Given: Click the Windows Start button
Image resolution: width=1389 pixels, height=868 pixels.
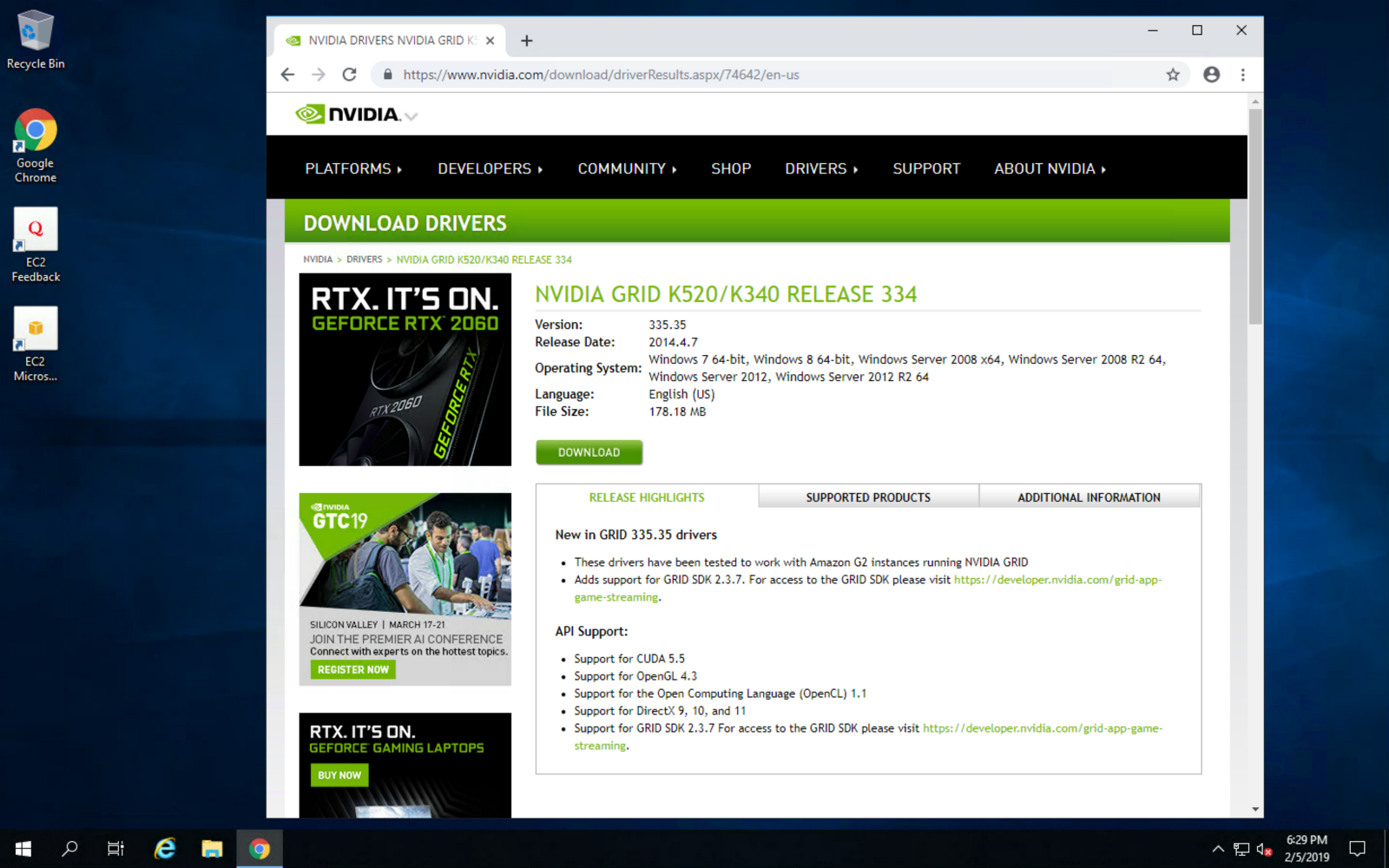Looking at the screenshot, I should [23, 848].
